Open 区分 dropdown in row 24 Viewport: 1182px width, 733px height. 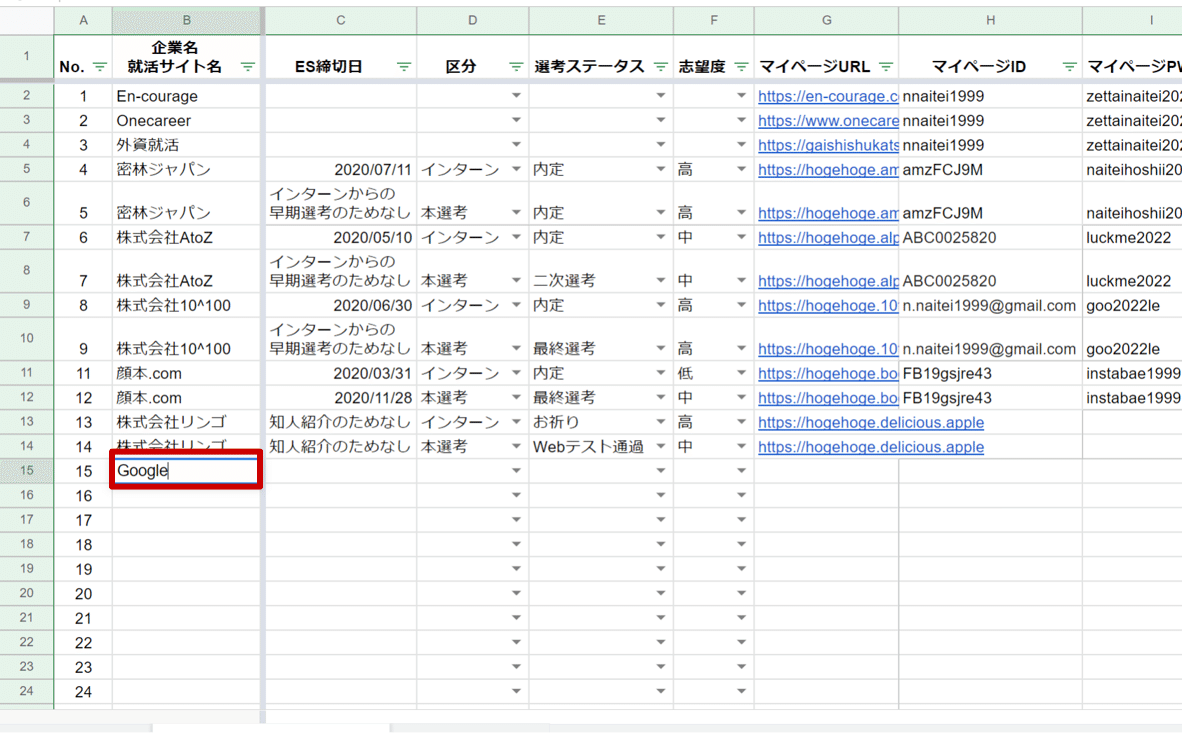pos(516,692)
